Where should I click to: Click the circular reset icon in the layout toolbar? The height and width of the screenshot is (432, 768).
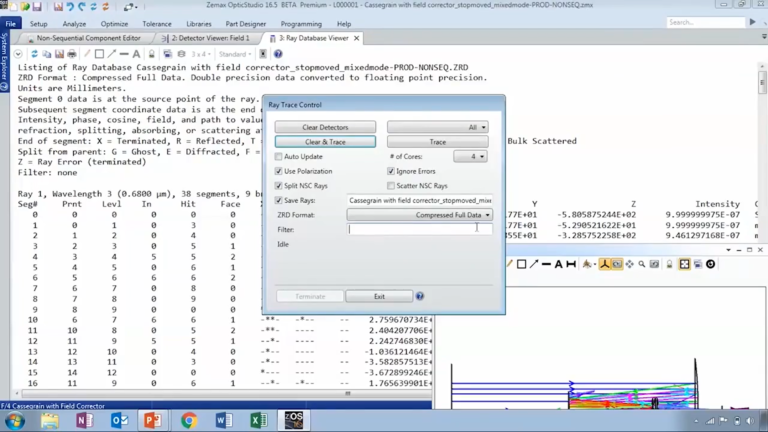pyautogui.click(x=710, y=264)
